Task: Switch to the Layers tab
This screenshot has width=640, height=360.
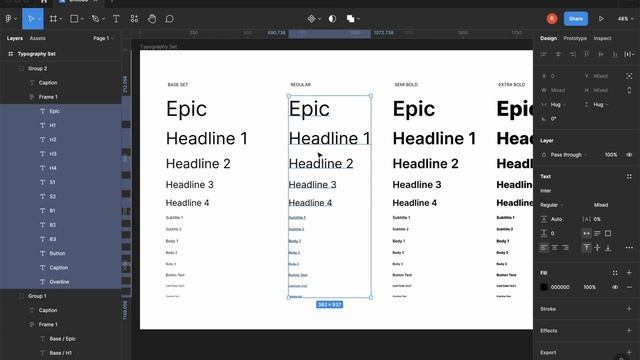Action: click(15, 38)
